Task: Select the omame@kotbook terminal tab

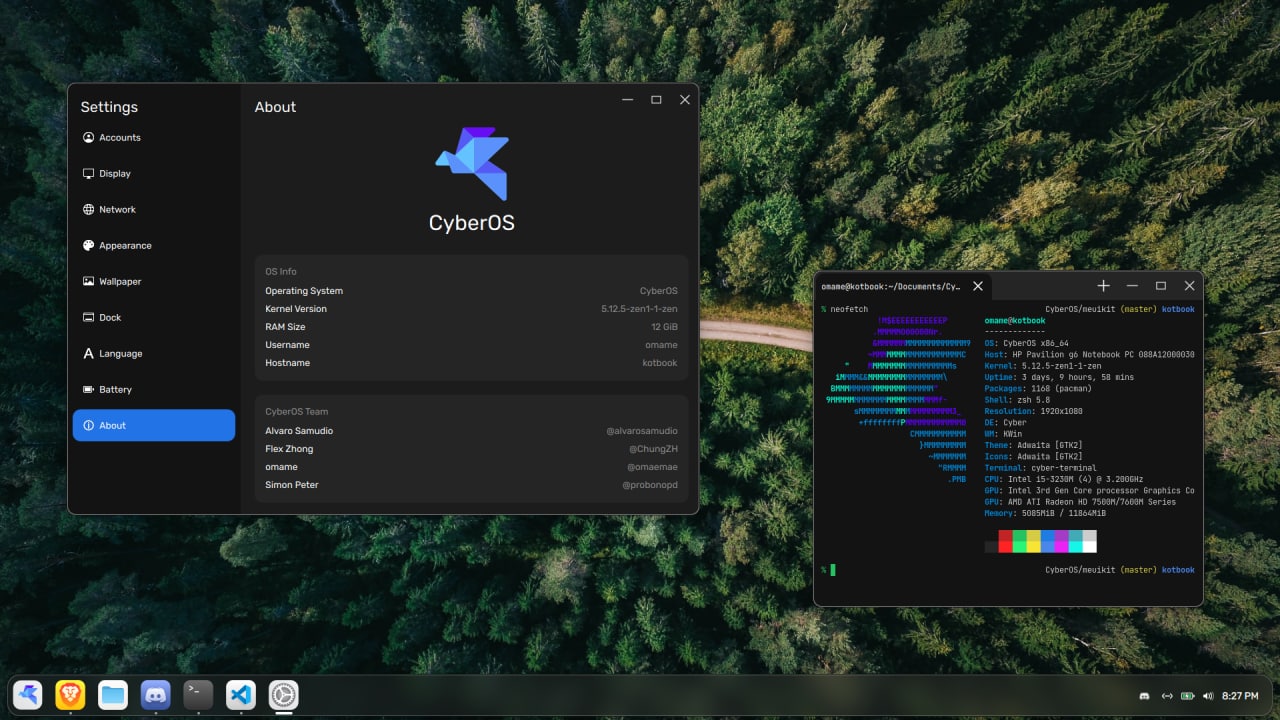Action: coord(904,286)
